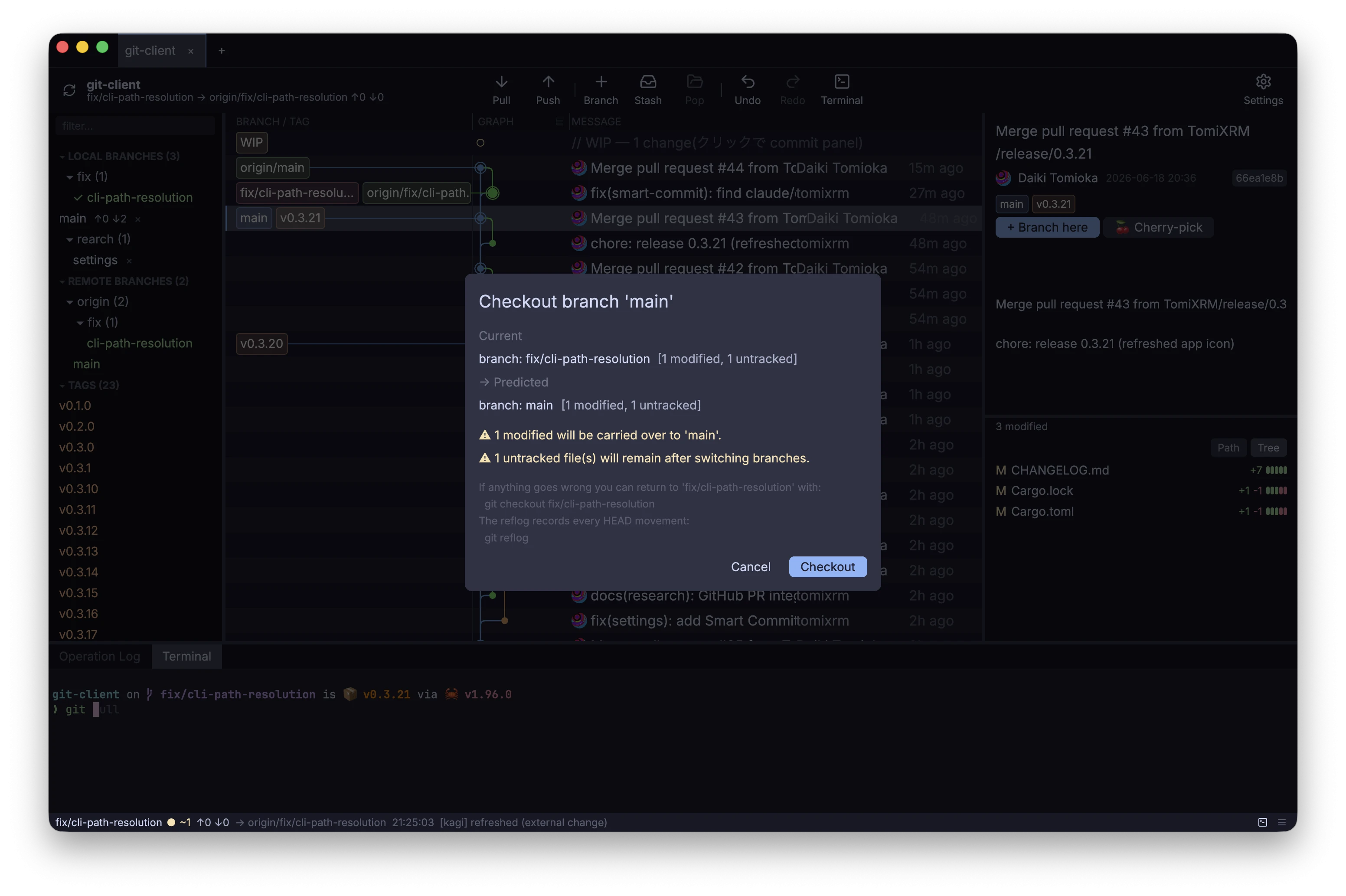Click the Push arrow icon in toolbar
Image resolution: width=1346 pixels, height=896 pixels.
coord(548,82)
